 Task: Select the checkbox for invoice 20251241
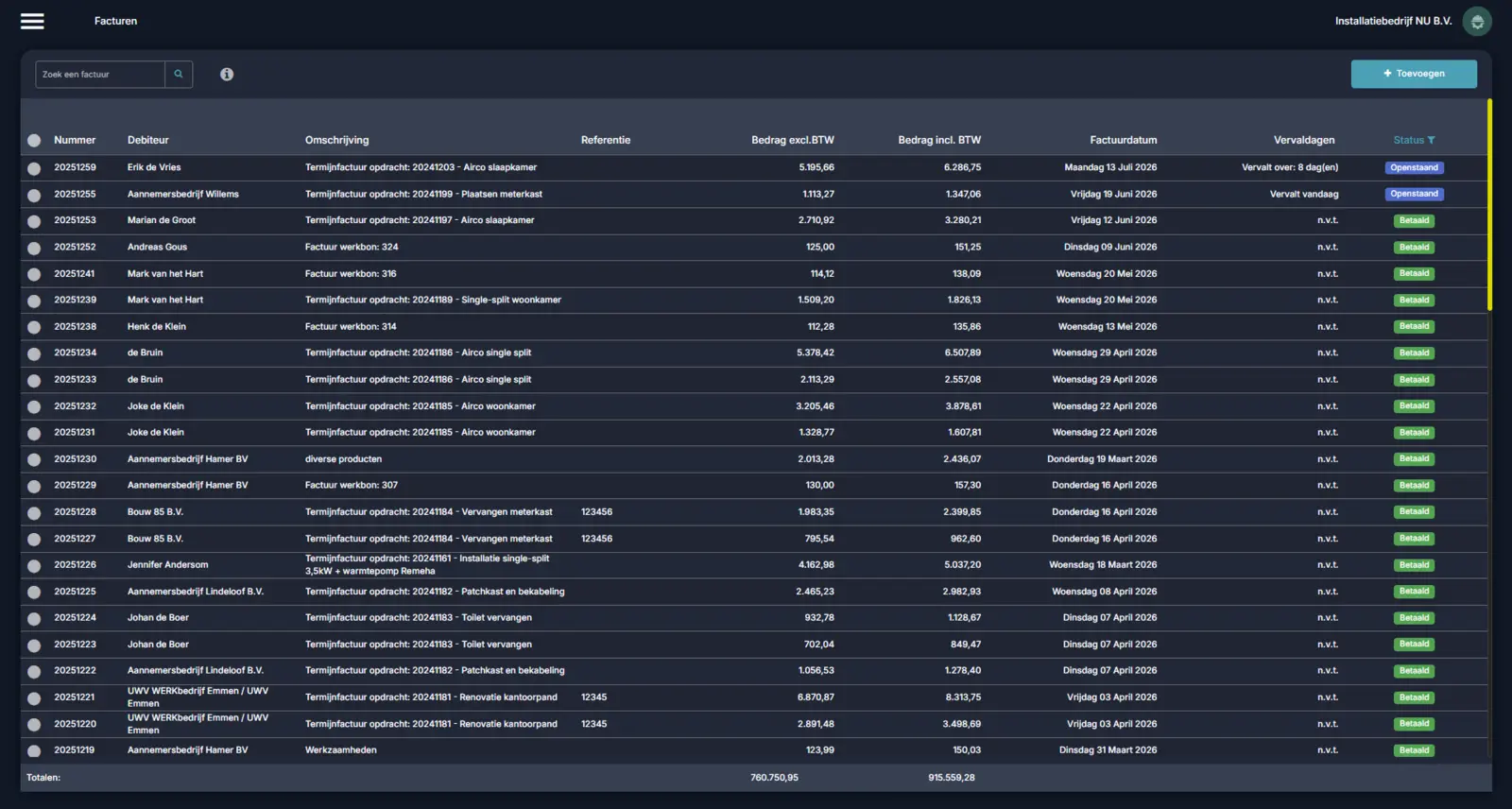pyautogui.click(x=34, y=274)
